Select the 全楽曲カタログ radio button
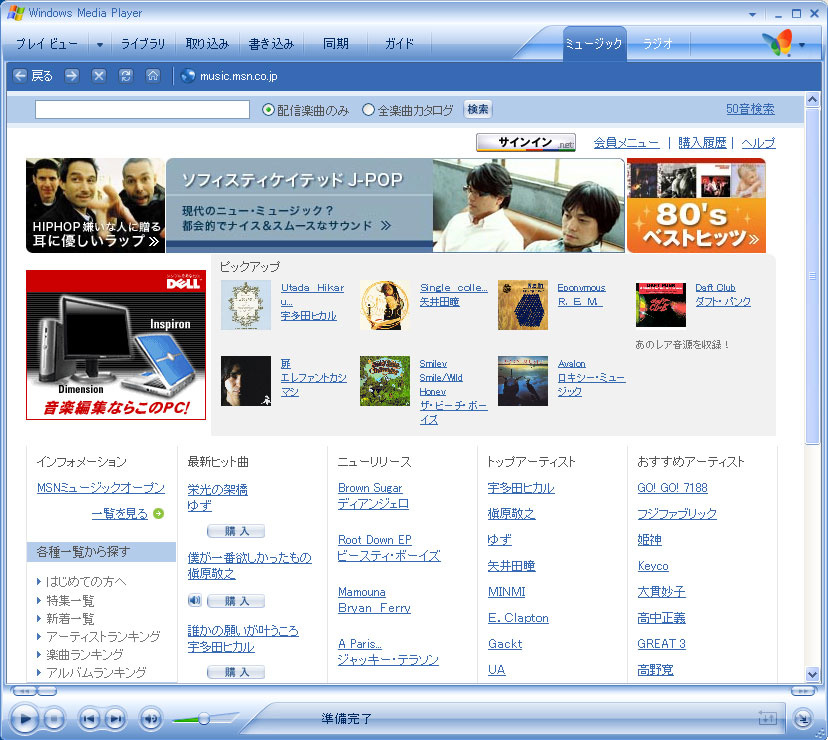Viewport: 828px width, 740px height. pyautogui.click(x=368, y=110)
